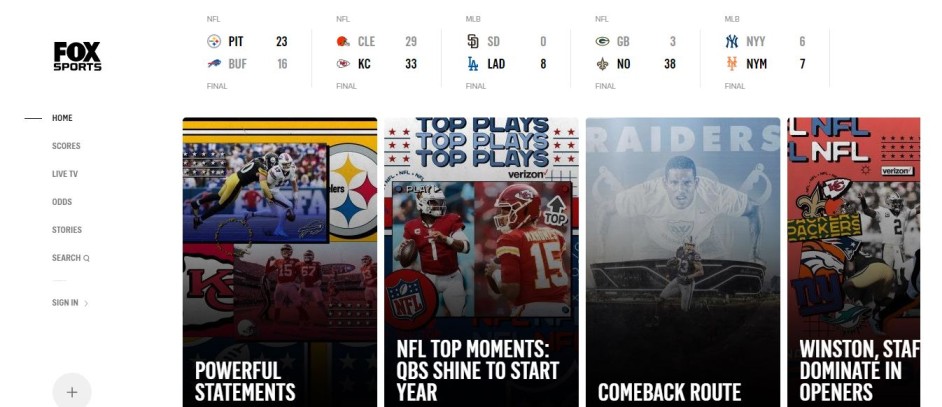The width and height of the screenshot is (942, 407).
Task: Click the FOX Sports logo
Action: 77,57
